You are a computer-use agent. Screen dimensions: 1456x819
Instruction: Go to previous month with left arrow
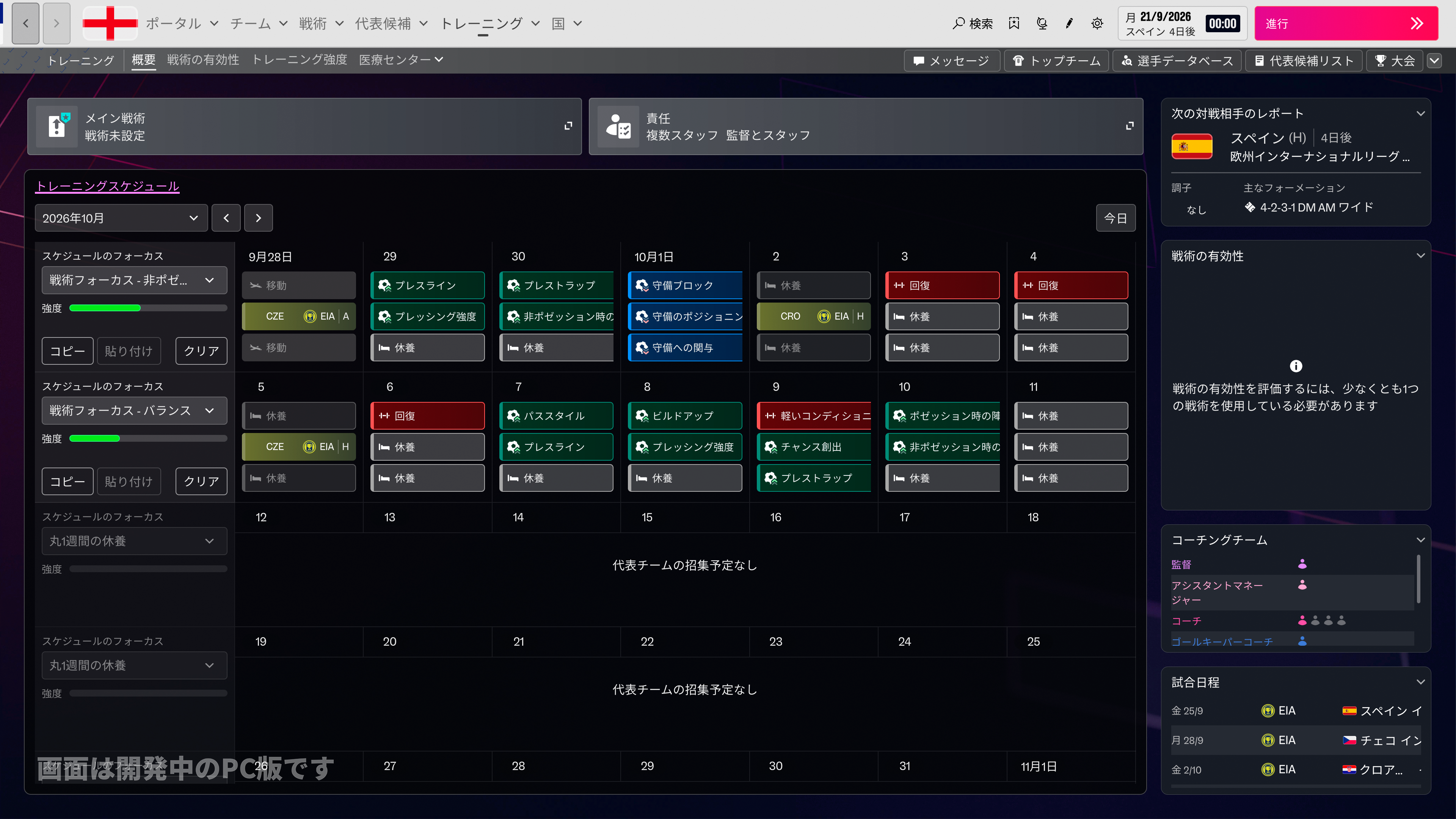point(226,218)
